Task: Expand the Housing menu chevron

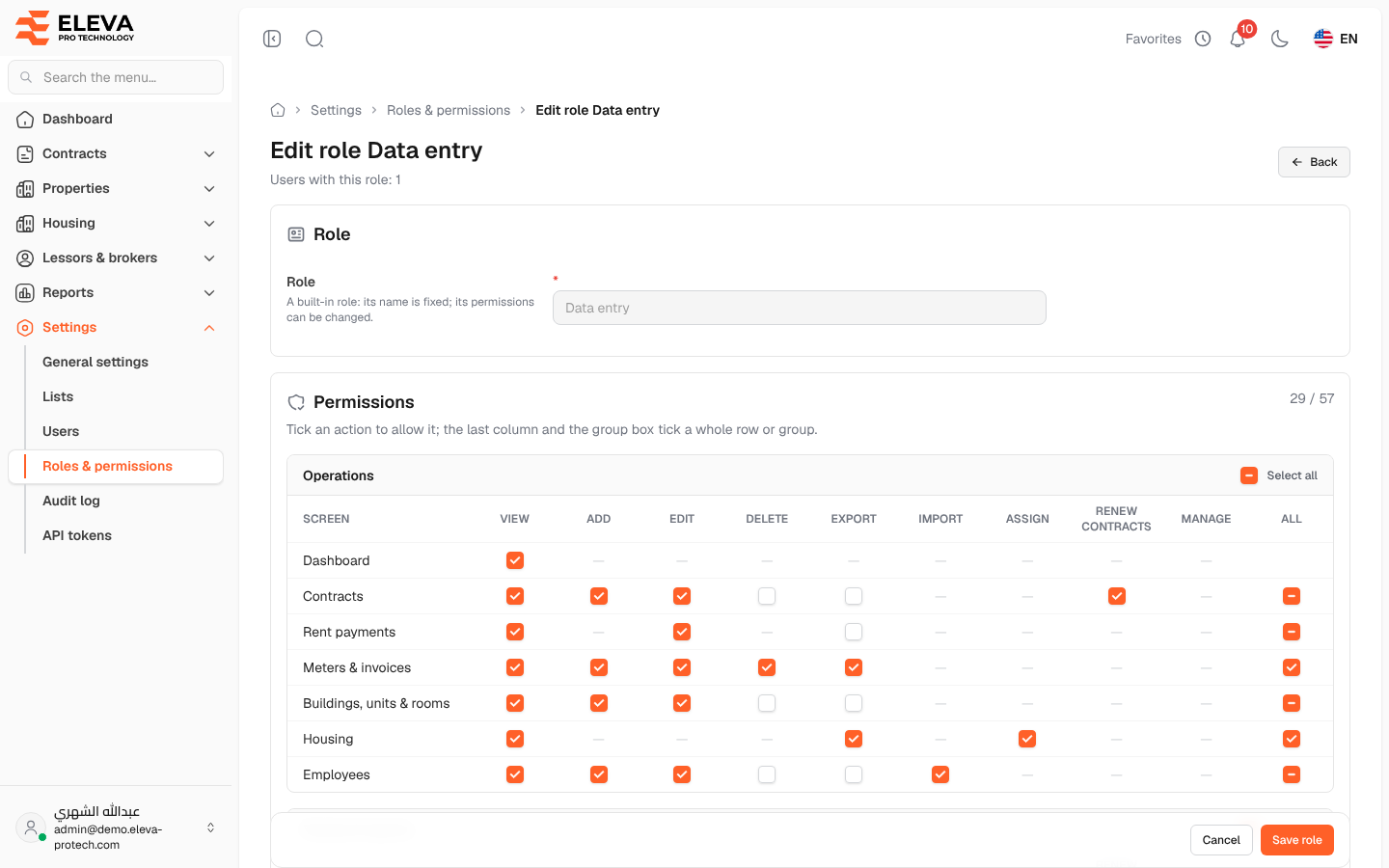Action: pyautogui.click(x=209, y=223)
